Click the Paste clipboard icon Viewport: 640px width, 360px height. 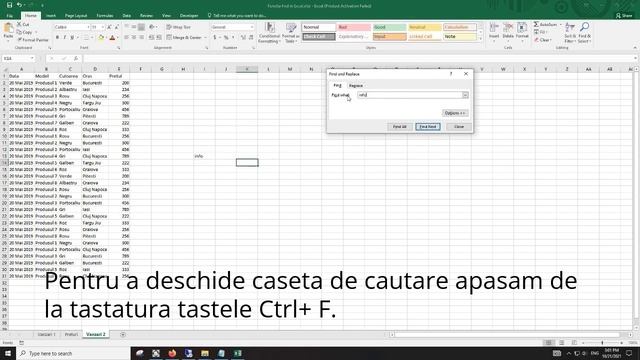(8, 29)
